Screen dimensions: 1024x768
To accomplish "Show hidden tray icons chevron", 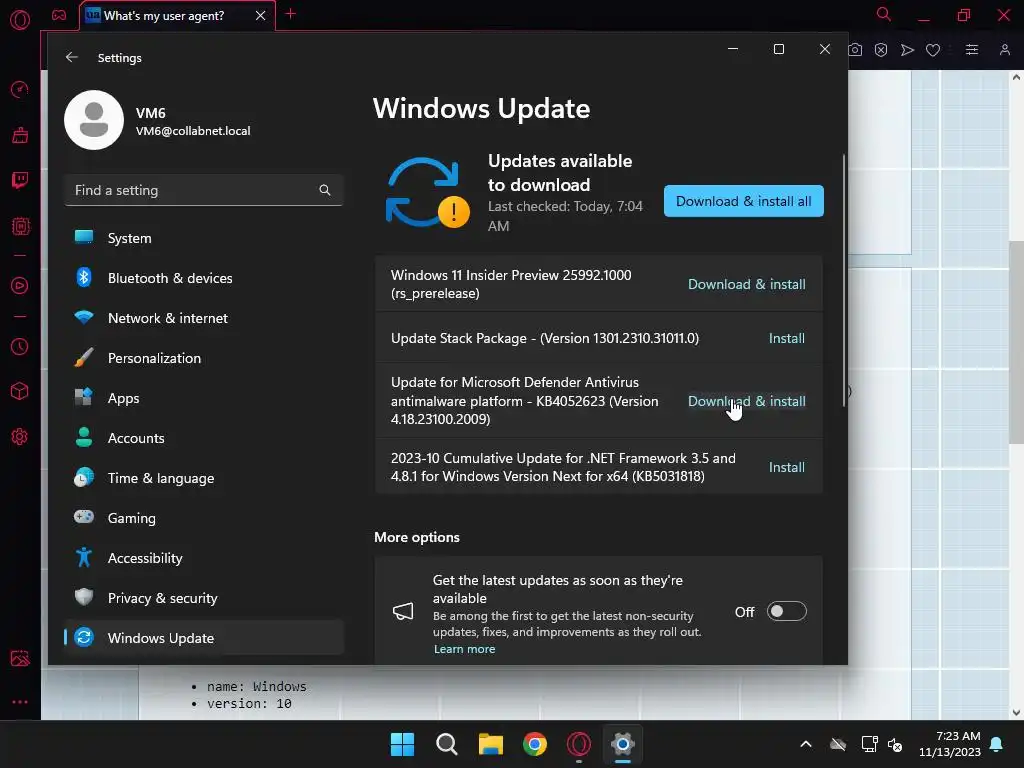I will 806,744.
